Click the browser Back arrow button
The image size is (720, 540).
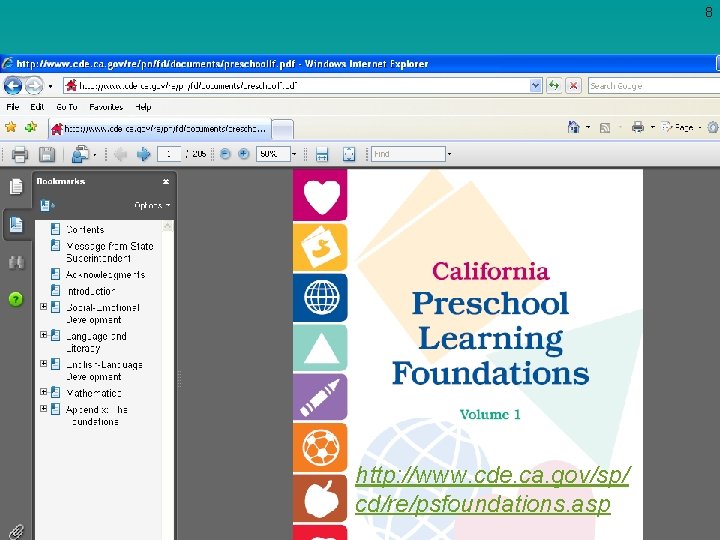point(13,85)
